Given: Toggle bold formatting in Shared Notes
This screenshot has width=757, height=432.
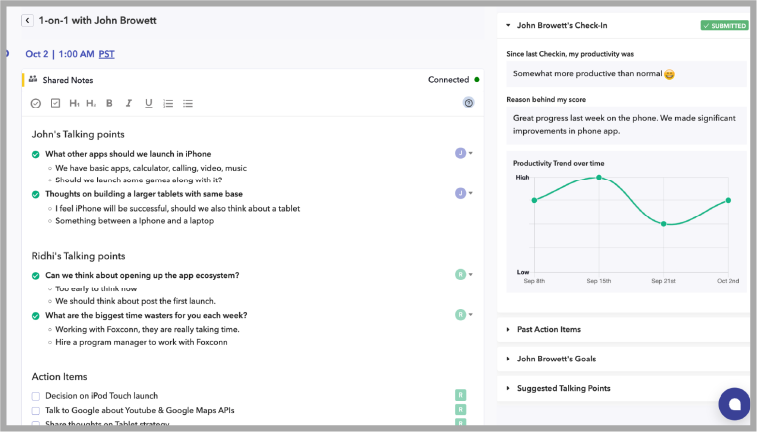Looking at the screenshot, I should [x=109, y=103].
